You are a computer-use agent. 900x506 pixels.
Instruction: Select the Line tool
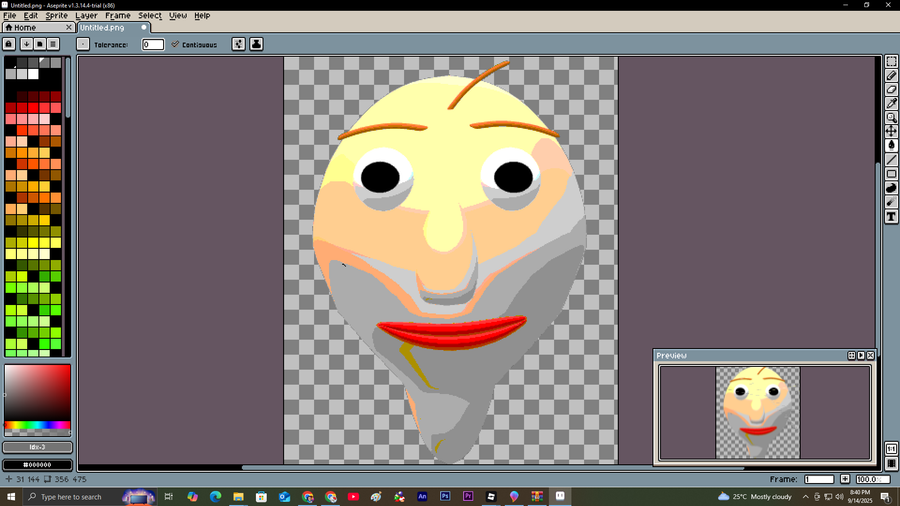tap(891, 160)
